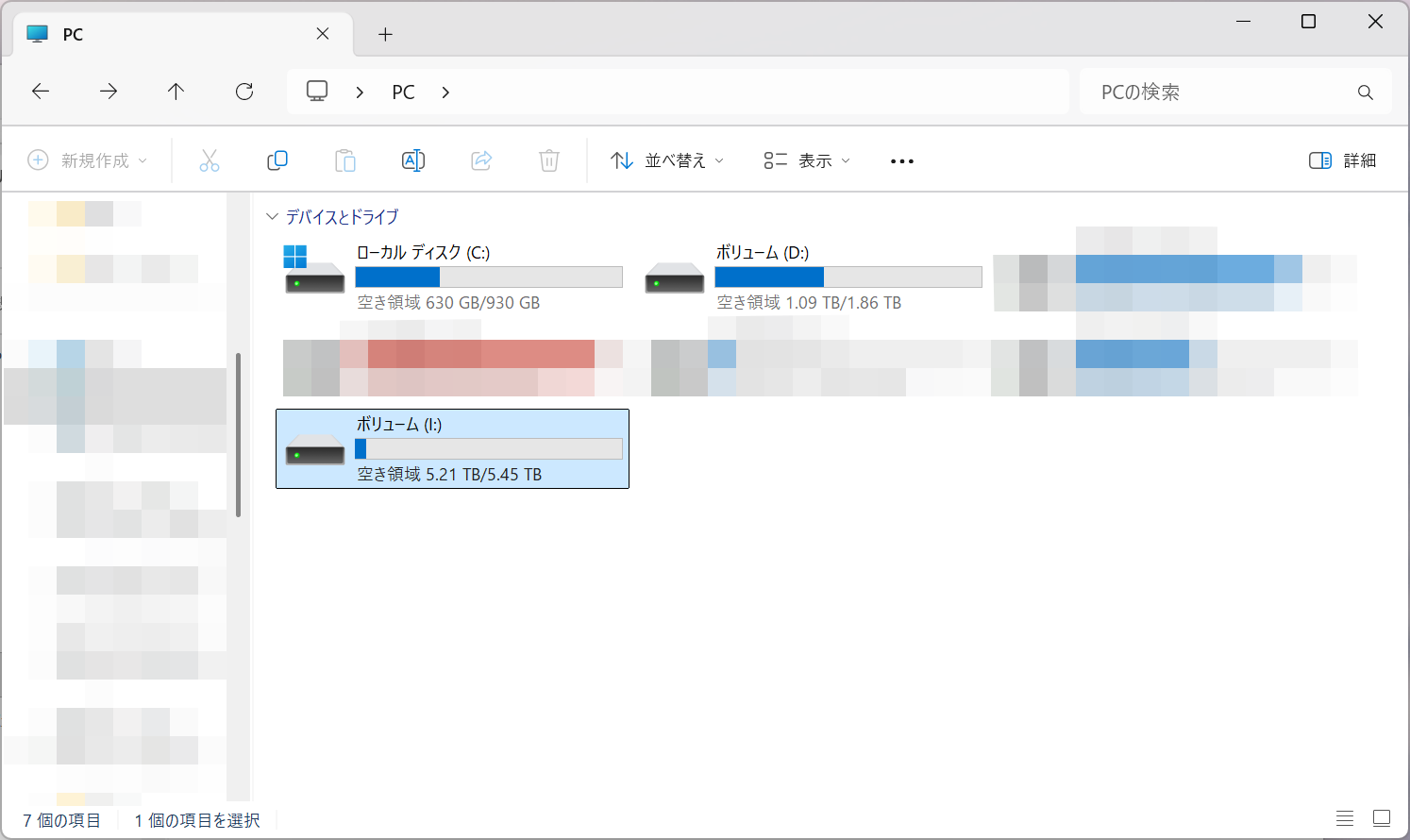Select ローカル ディスク (C:) drive

point(451,277)
